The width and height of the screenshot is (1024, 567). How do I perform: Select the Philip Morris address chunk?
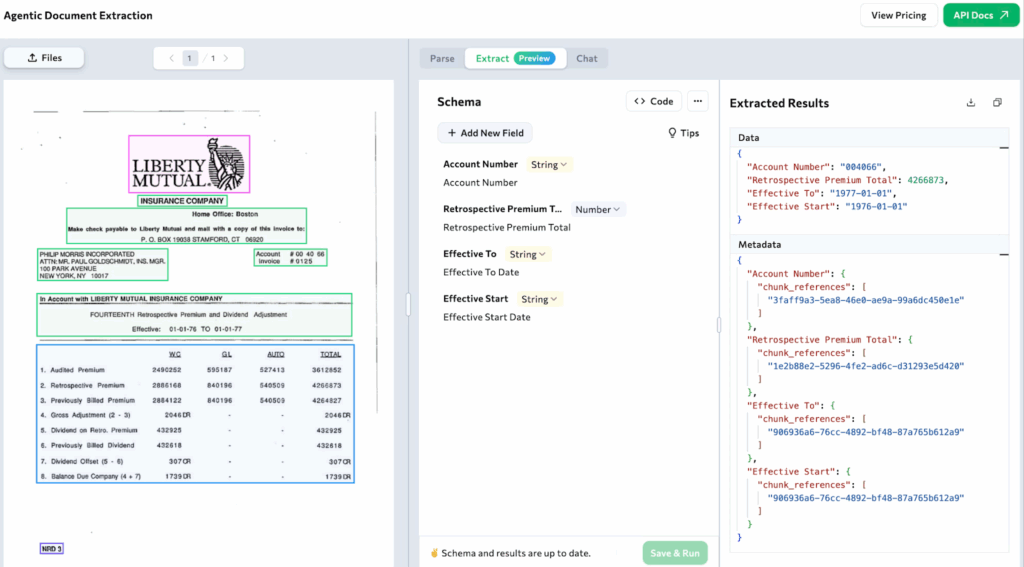(103, 265)
